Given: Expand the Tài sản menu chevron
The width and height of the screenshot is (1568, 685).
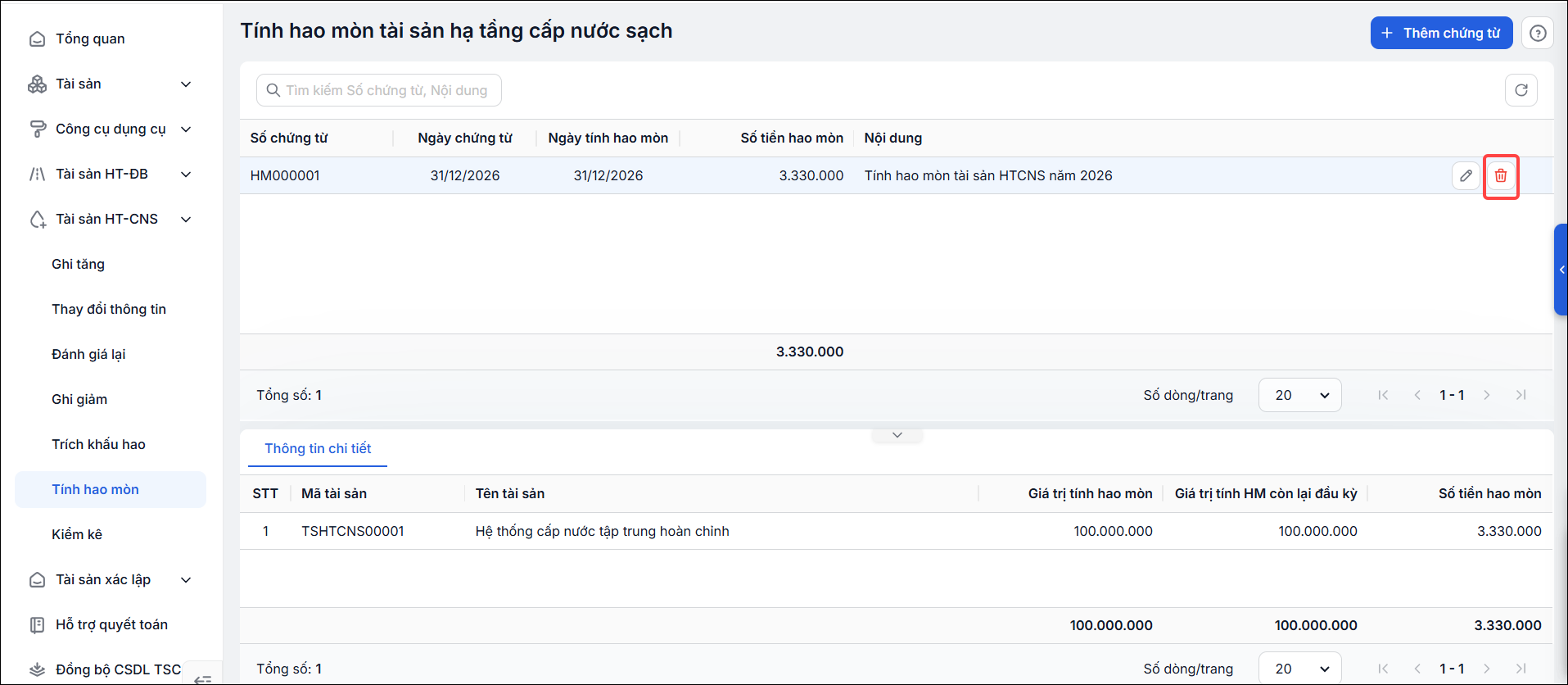Looking at the screenshot, I should (x=186, y=84).
